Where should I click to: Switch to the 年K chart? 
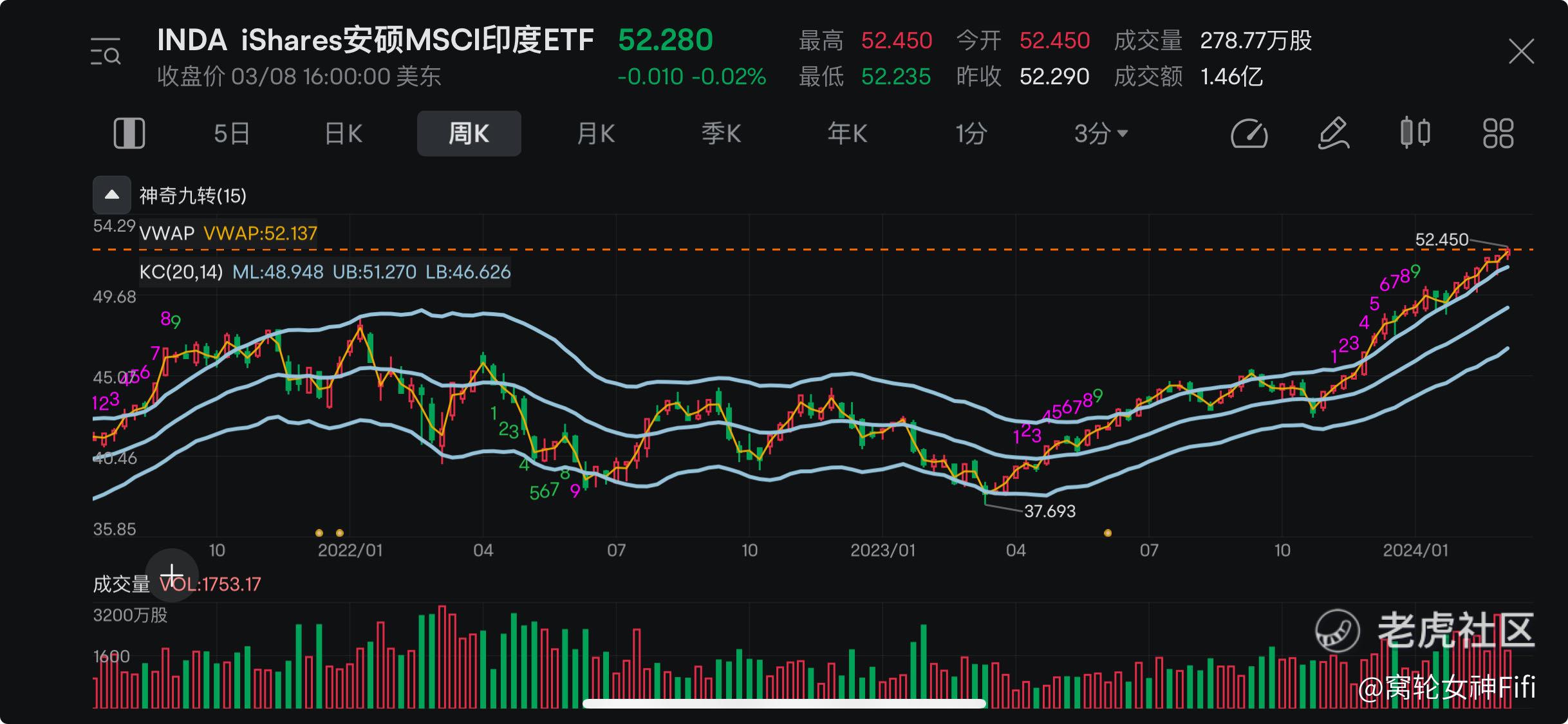coord(847,134)
